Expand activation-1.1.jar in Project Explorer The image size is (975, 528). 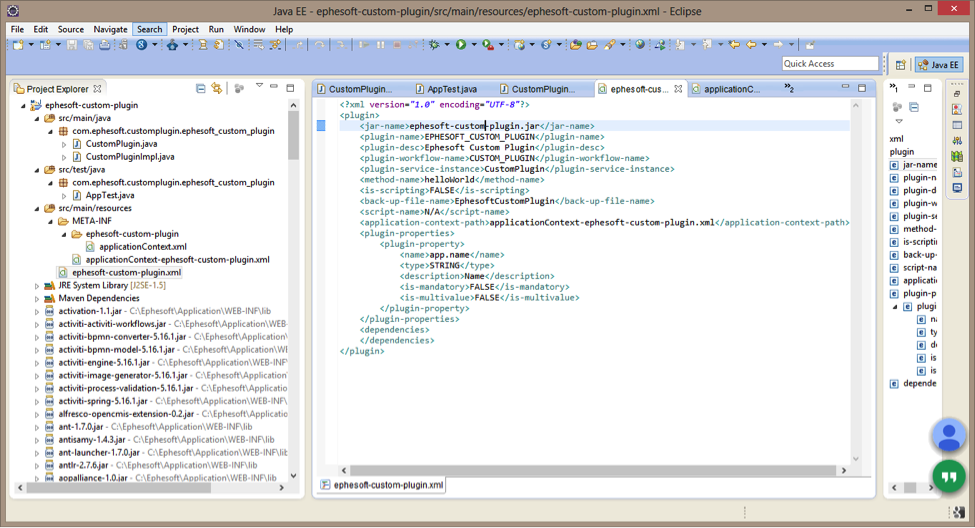pos(37,312)
